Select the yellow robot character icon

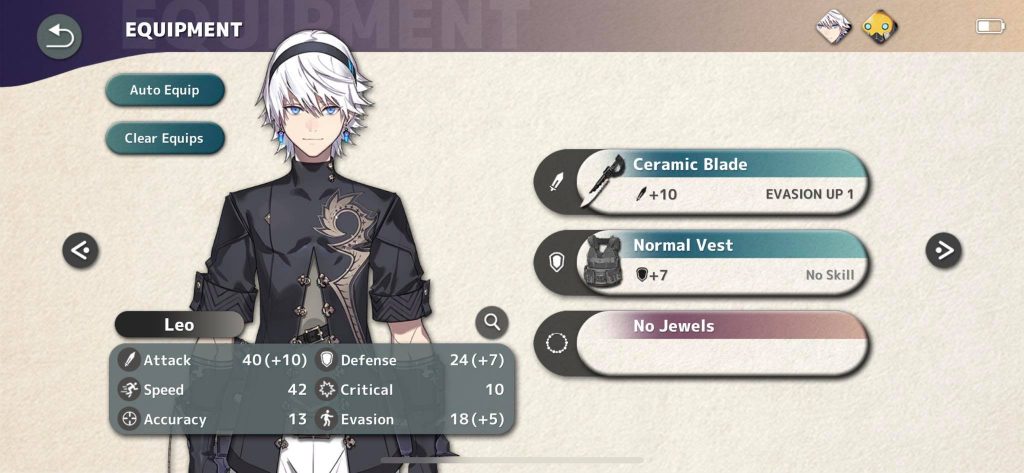pos(879,27)
